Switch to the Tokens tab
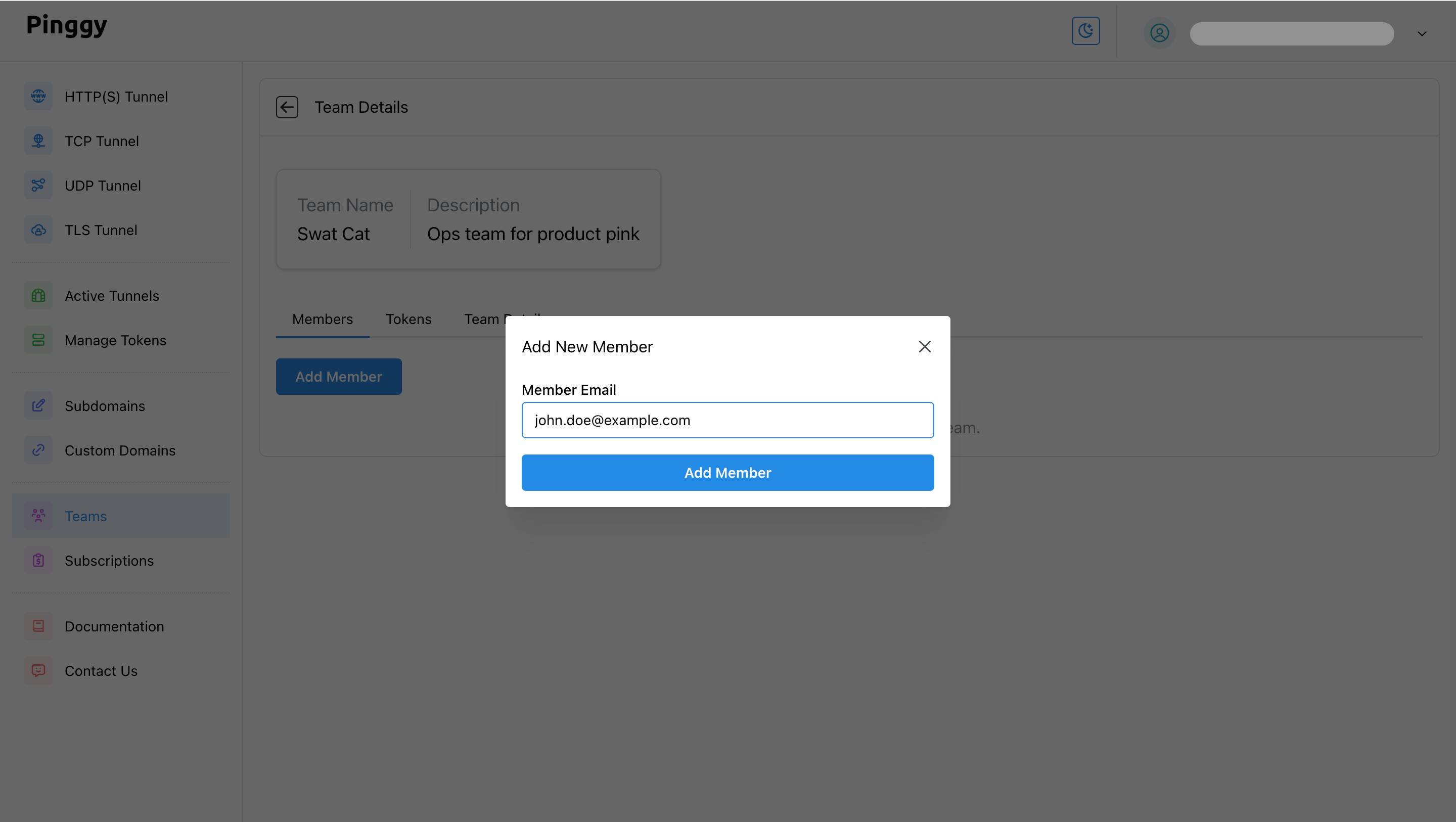The image size is (1456, 822). (x=408, y=319)
